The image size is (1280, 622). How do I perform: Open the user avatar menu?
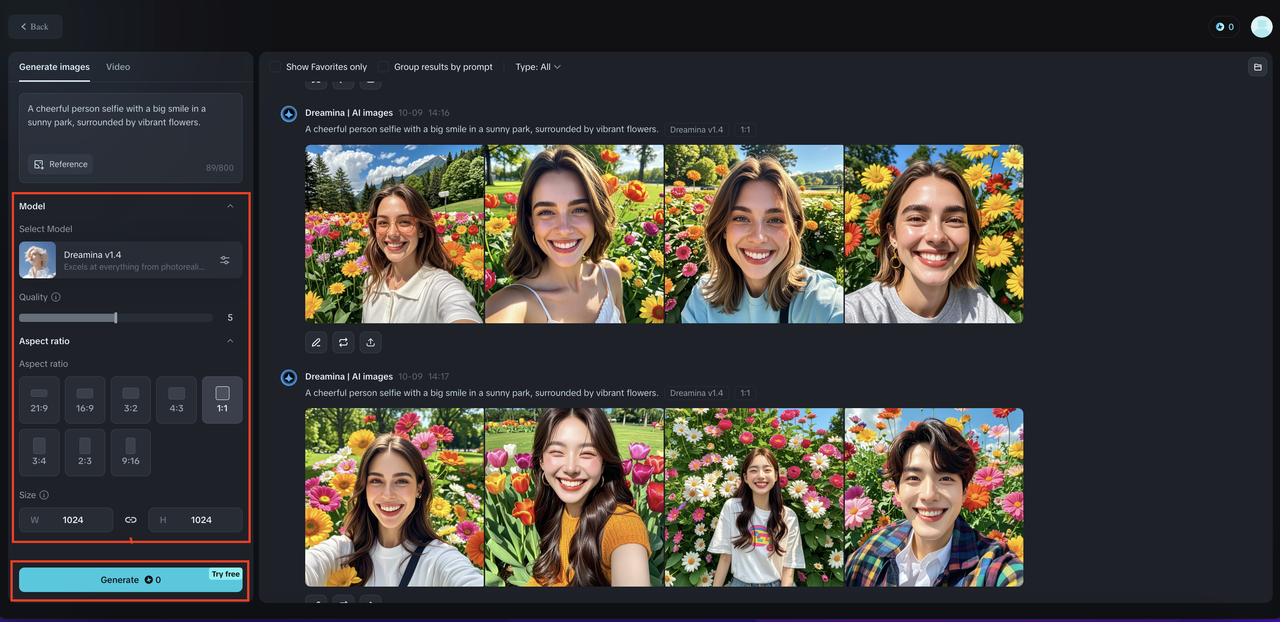click(1261, 27)
